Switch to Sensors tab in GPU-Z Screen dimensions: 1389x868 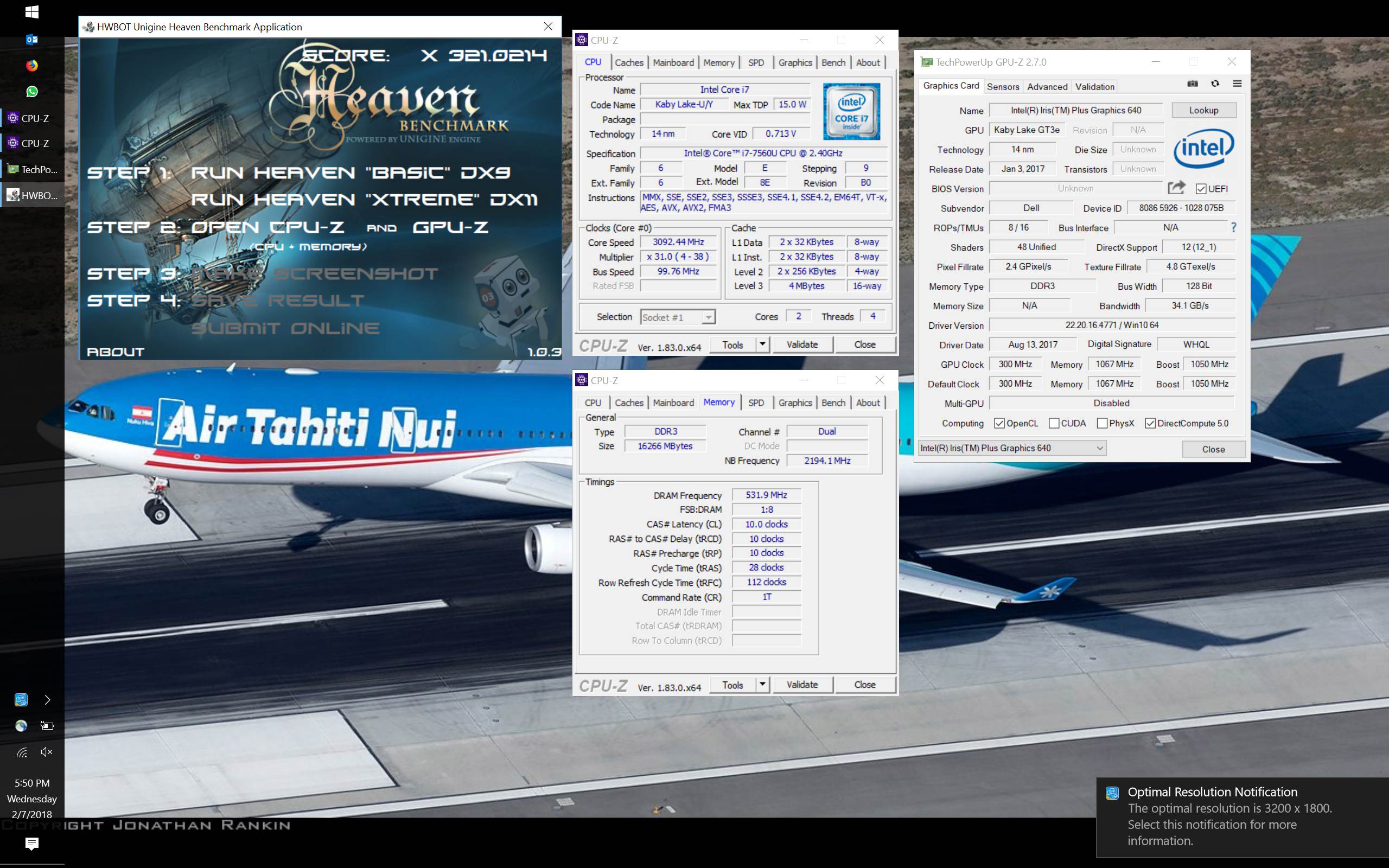click(1003, 87)
